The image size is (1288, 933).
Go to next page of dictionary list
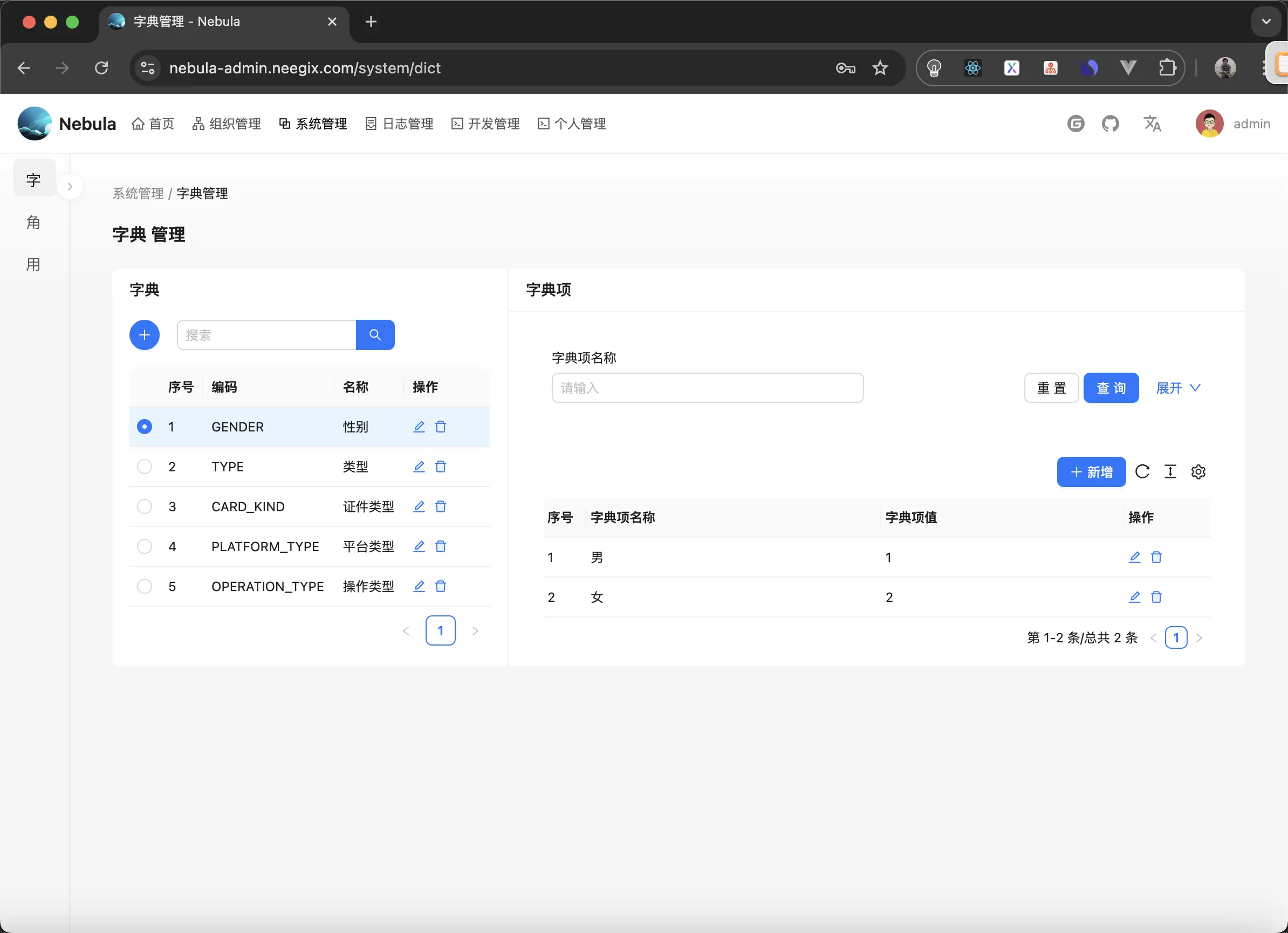tap(475, 630)
